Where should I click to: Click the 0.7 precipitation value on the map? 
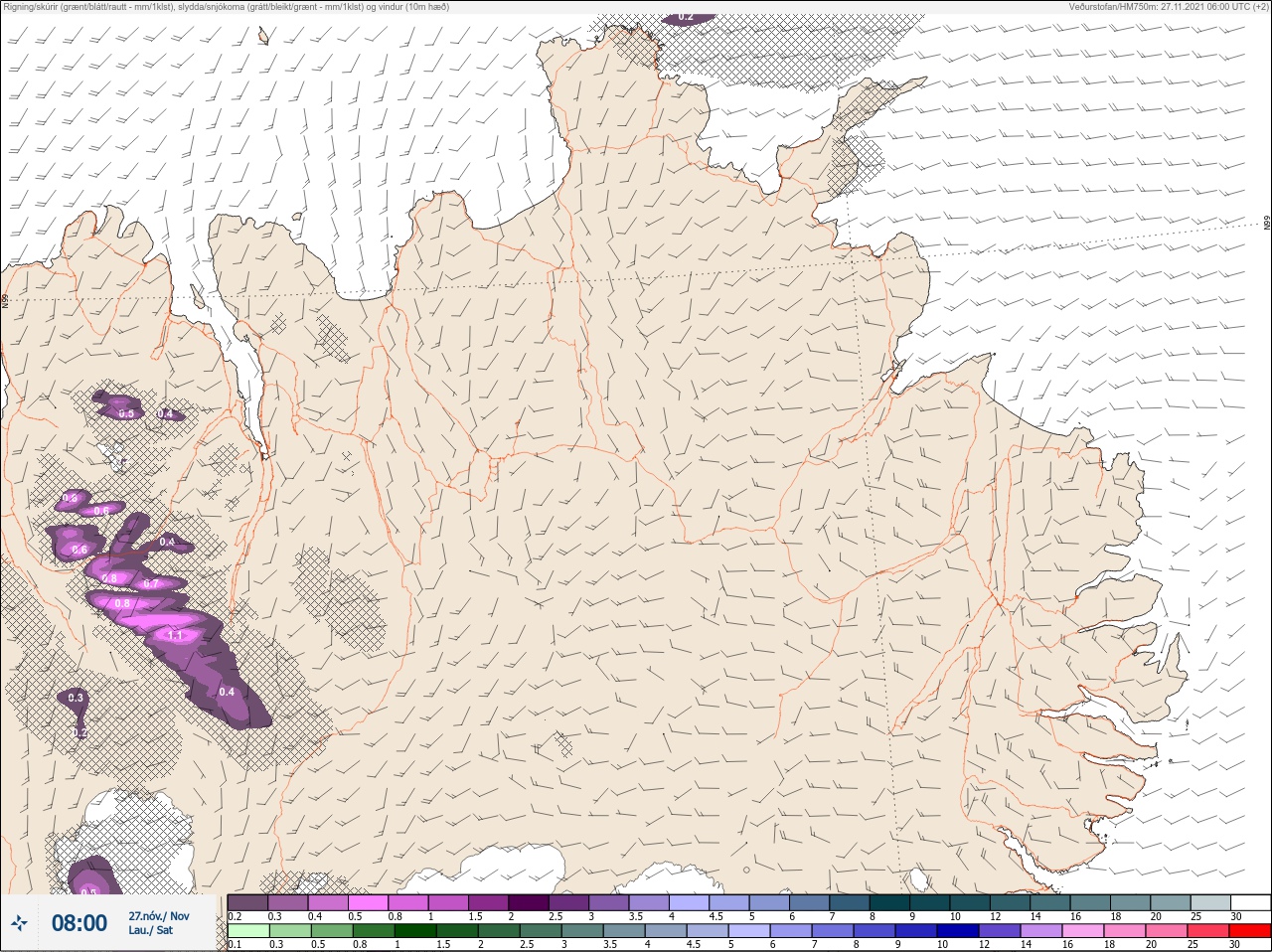(151, 584)
